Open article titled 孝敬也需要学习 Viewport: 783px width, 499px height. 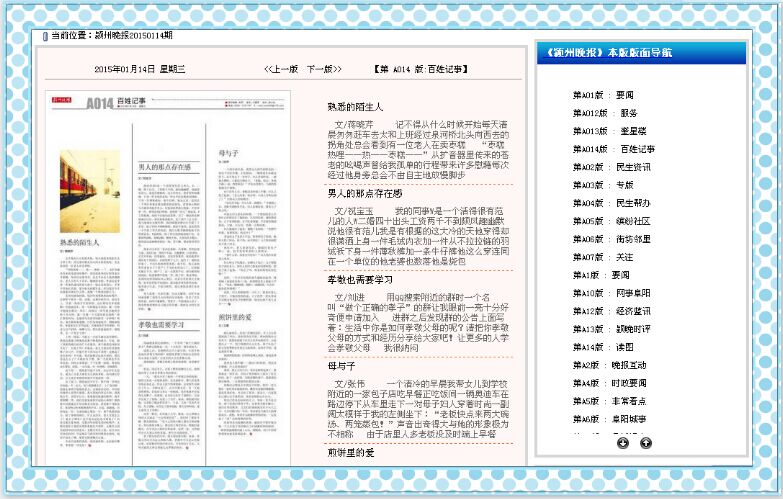tap(360, 279)
